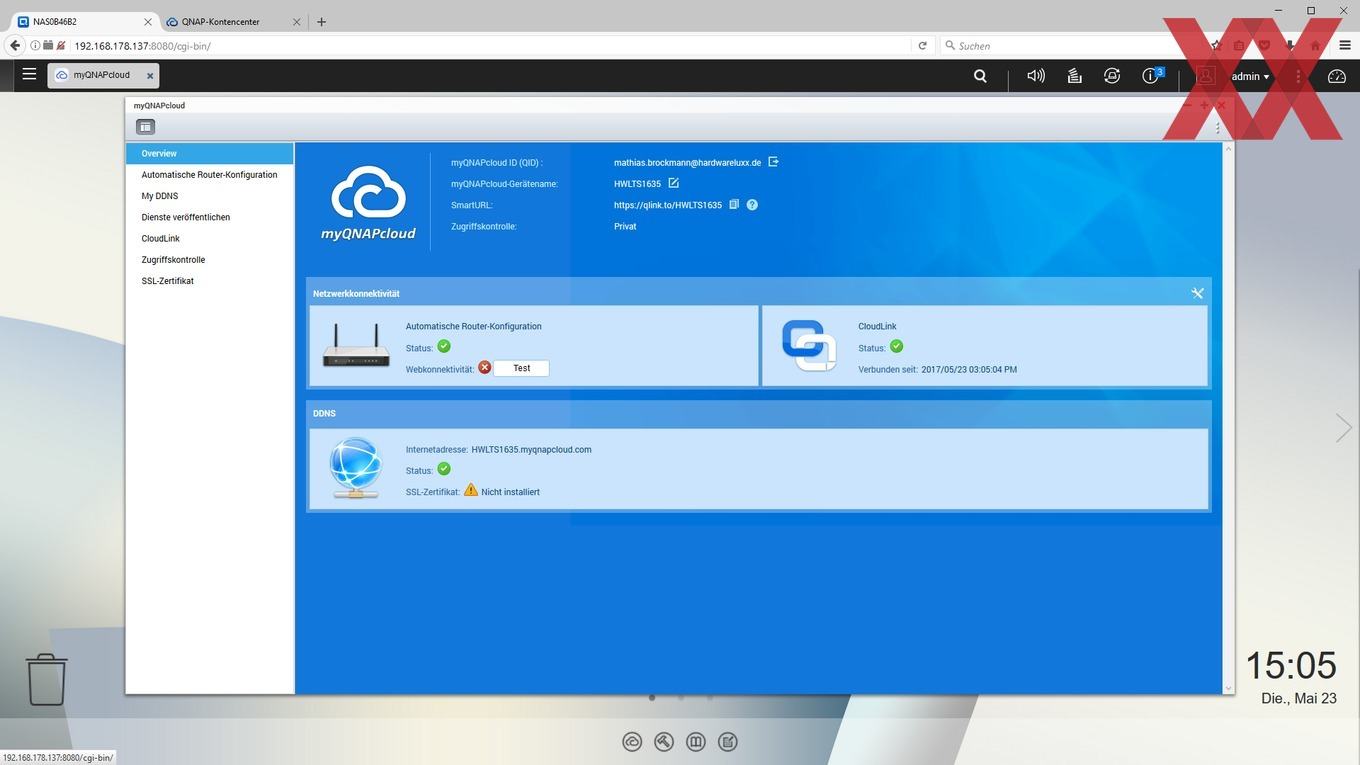Click the DDNS globe icon
Screen dimensions: 1360x765
click(355, 468)
